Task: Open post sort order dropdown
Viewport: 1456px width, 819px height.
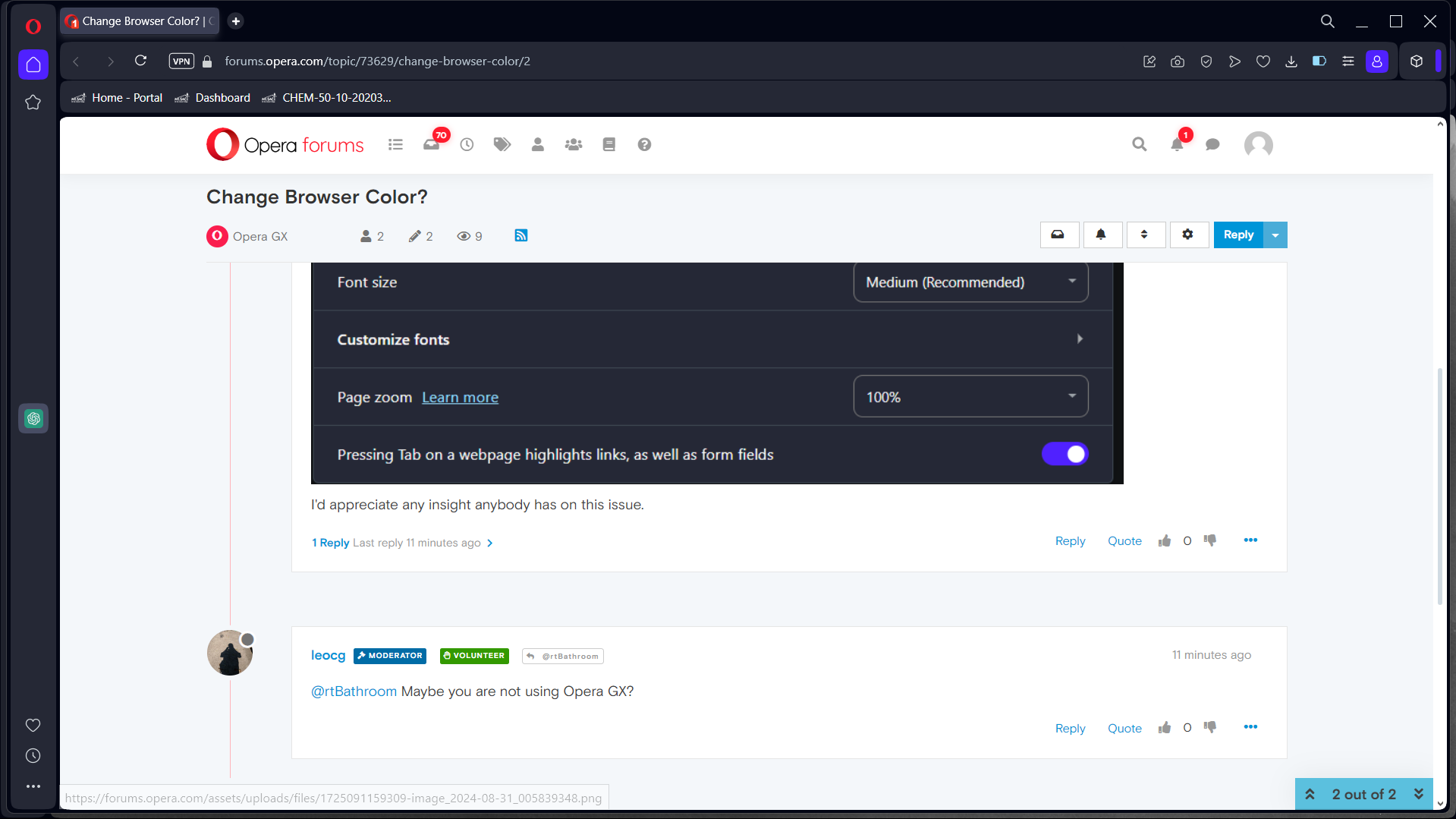Action: (1146, 235)
